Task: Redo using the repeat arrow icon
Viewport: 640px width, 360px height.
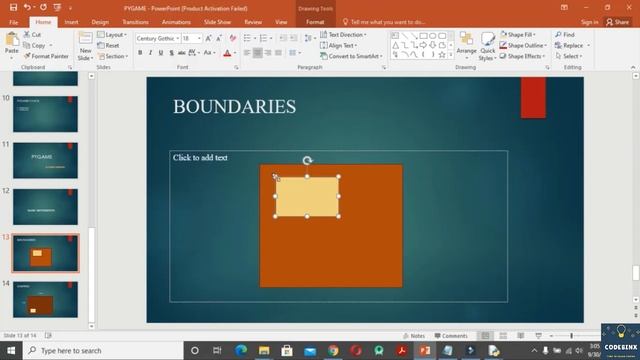Action: pyautogui.click(x=43, y=7)
